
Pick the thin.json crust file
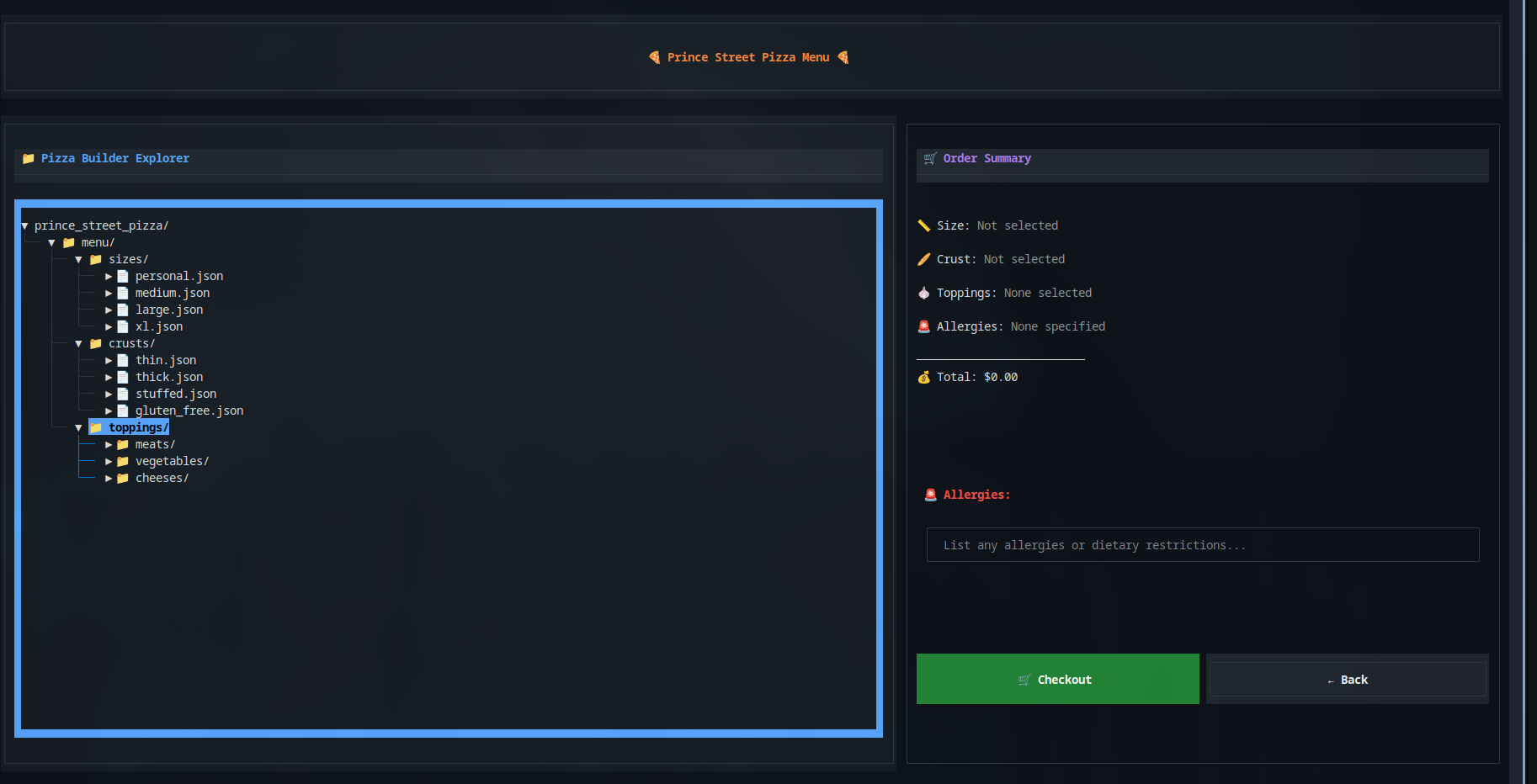(166, 361)
